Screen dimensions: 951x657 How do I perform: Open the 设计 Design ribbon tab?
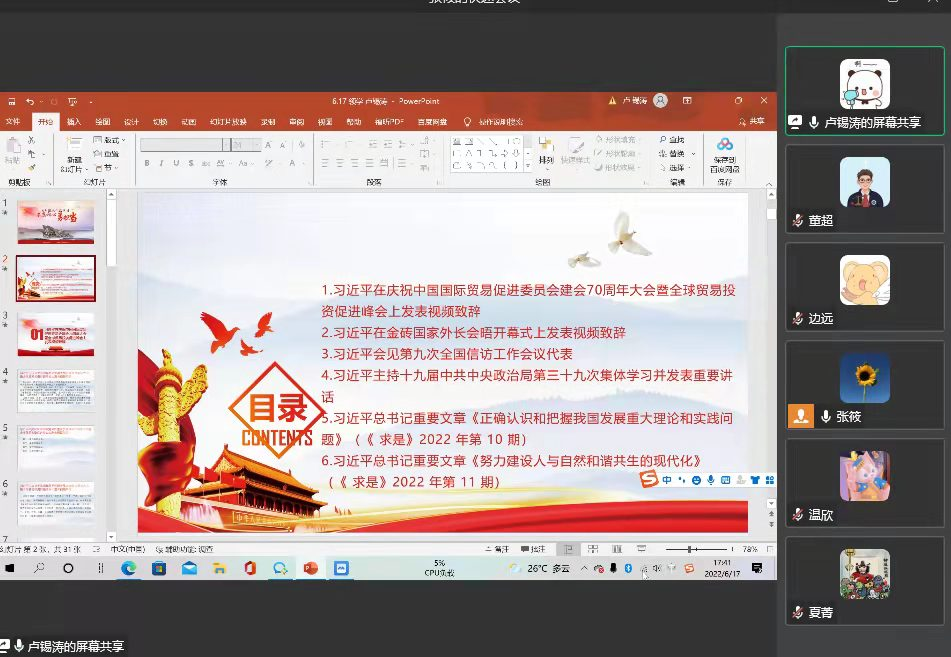[131, 122]
